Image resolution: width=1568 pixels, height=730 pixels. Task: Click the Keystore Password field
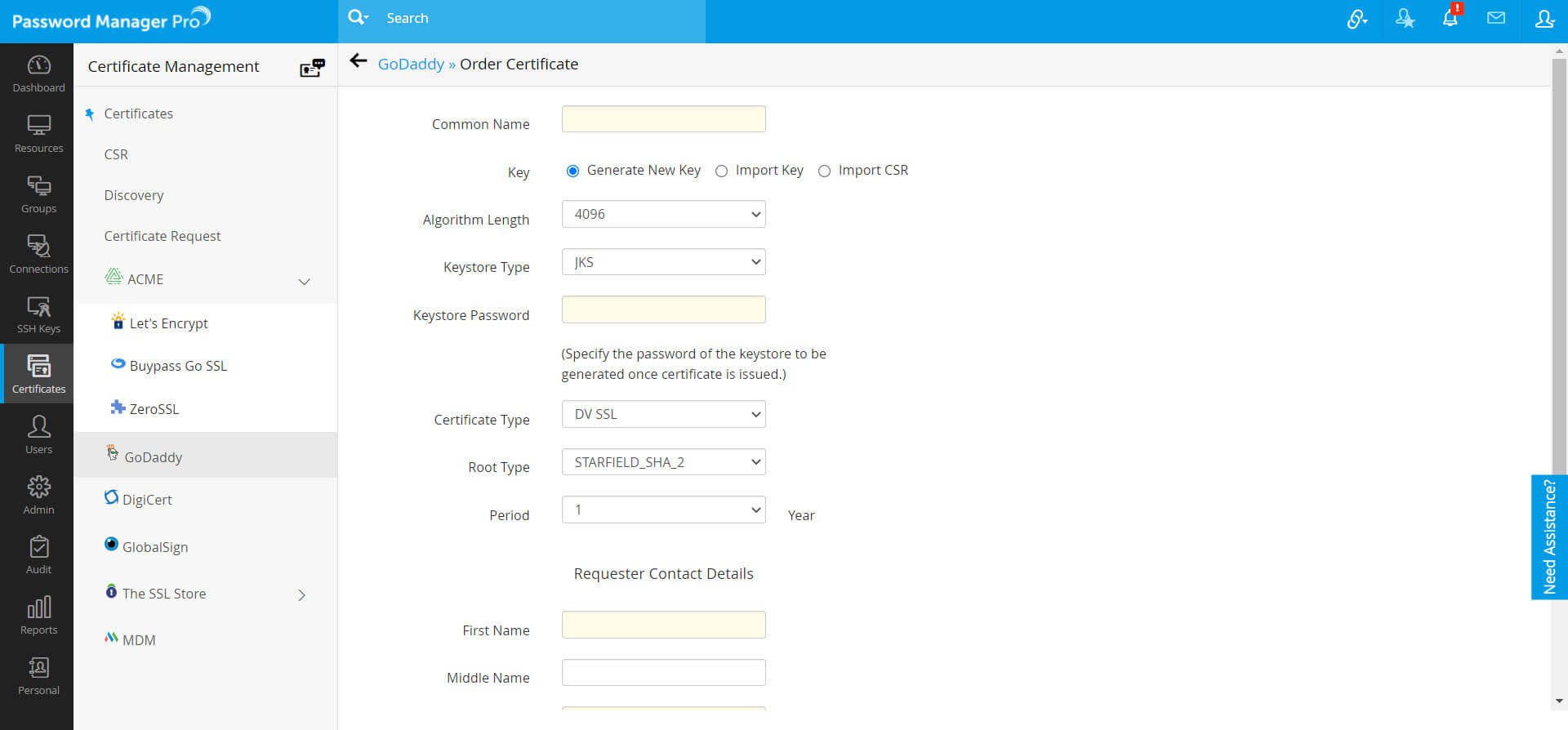663,310
